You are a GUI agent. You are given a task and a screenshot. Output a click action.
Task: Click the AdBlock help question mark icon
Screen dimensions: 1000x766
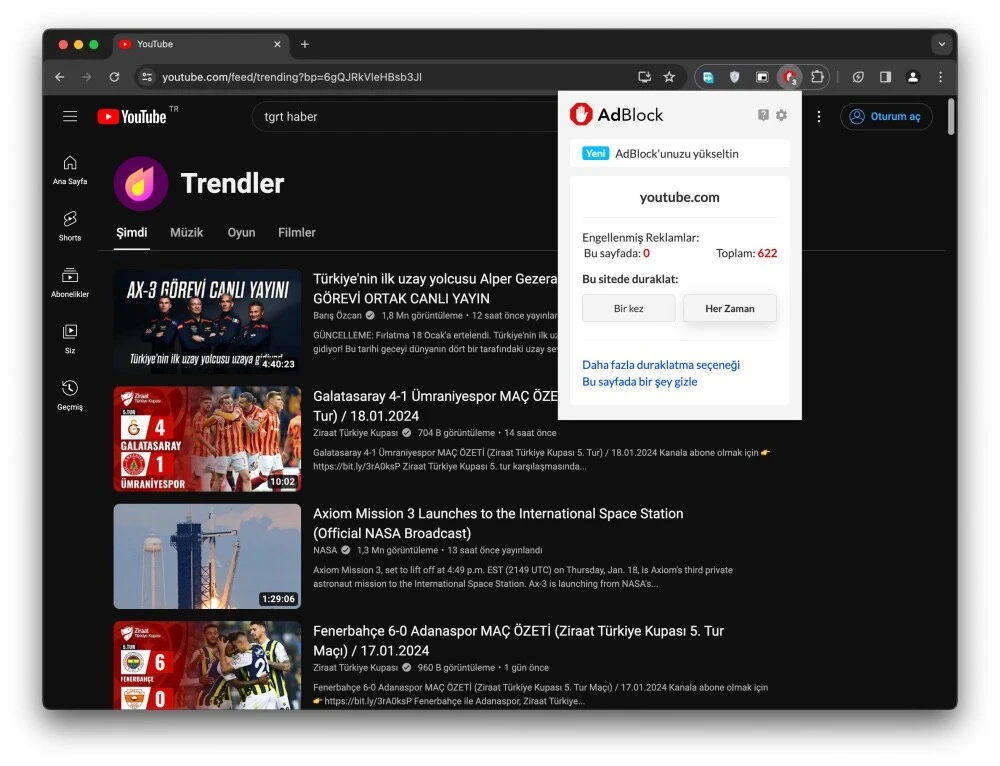point(763,115)
